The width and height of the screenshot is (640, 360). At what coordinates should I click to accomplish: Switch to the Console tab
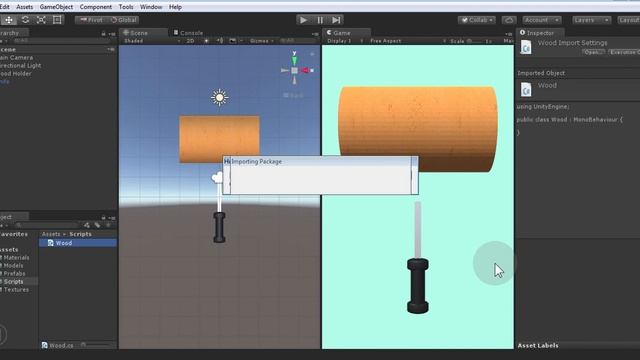tap(188, 33)
